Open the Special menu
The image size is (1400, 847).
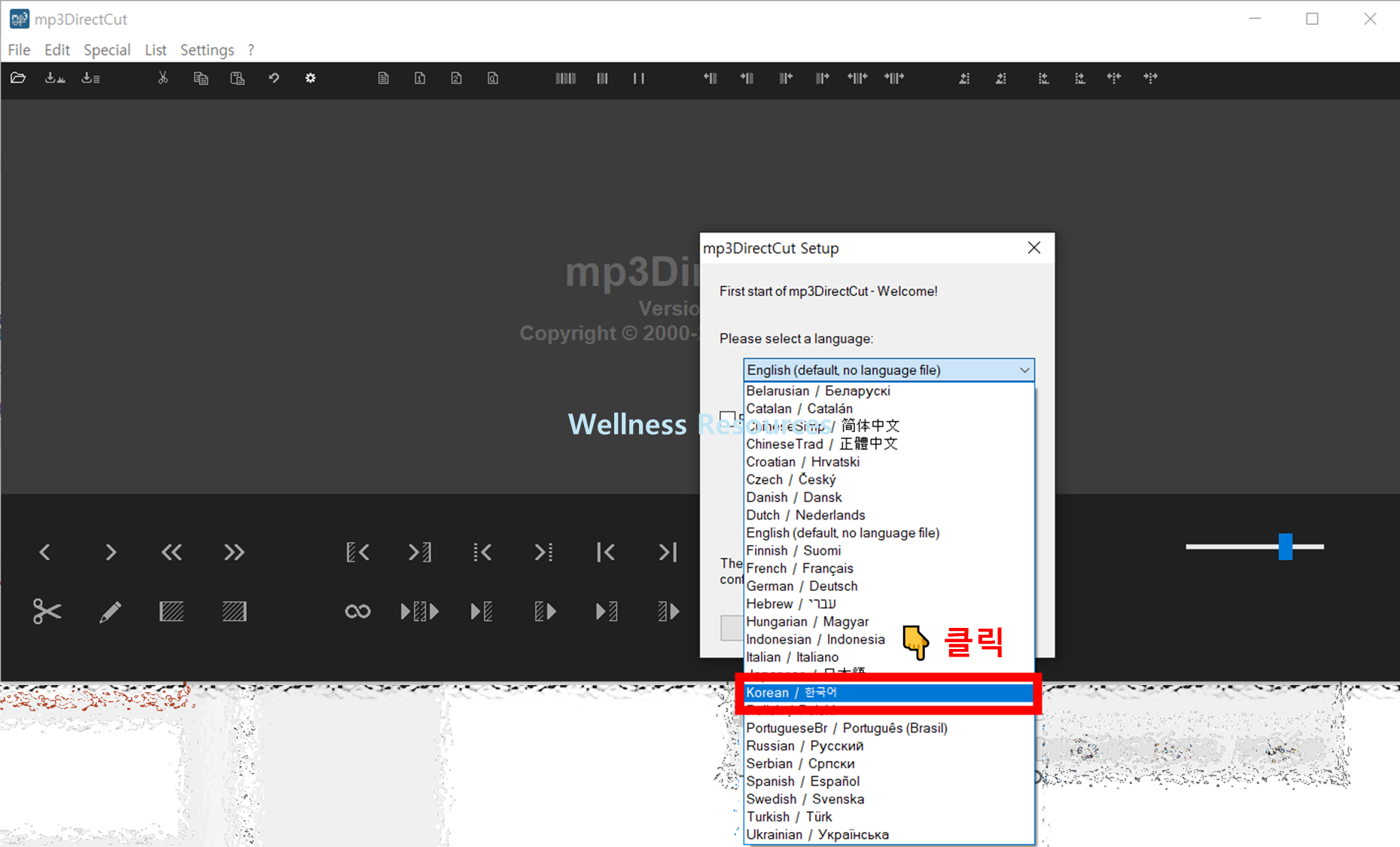tap(107, 50)
